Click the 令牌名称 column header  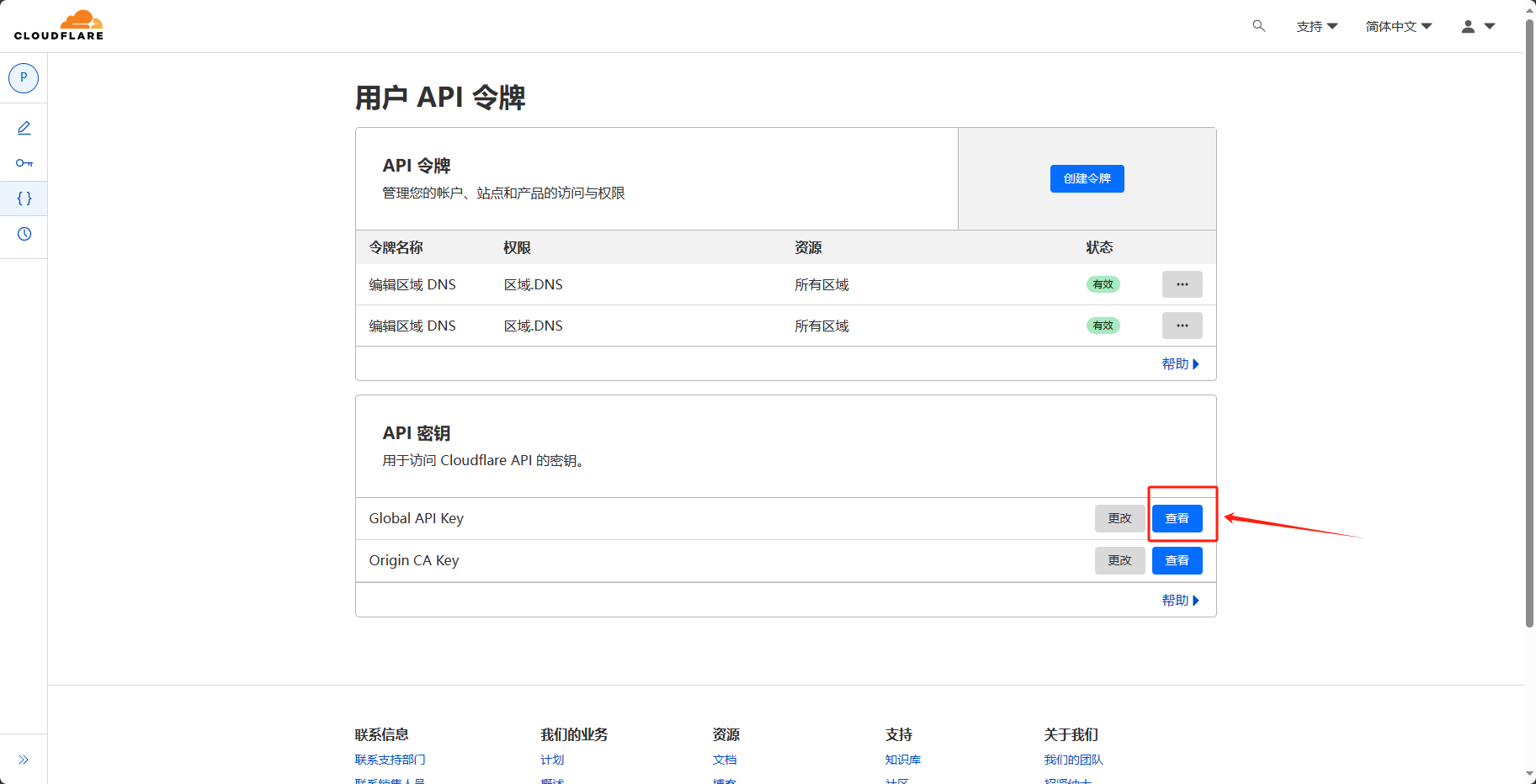pos(396,247)
